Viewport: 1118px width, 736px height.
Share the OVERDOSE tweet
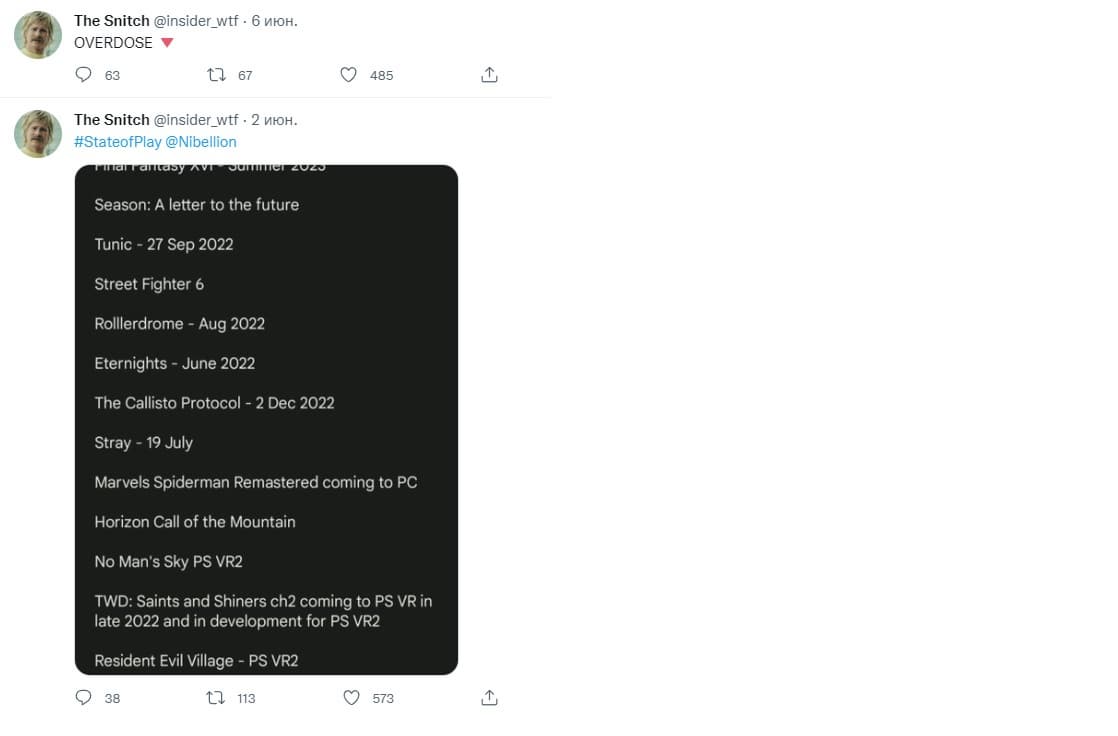[x=489, y=75]
